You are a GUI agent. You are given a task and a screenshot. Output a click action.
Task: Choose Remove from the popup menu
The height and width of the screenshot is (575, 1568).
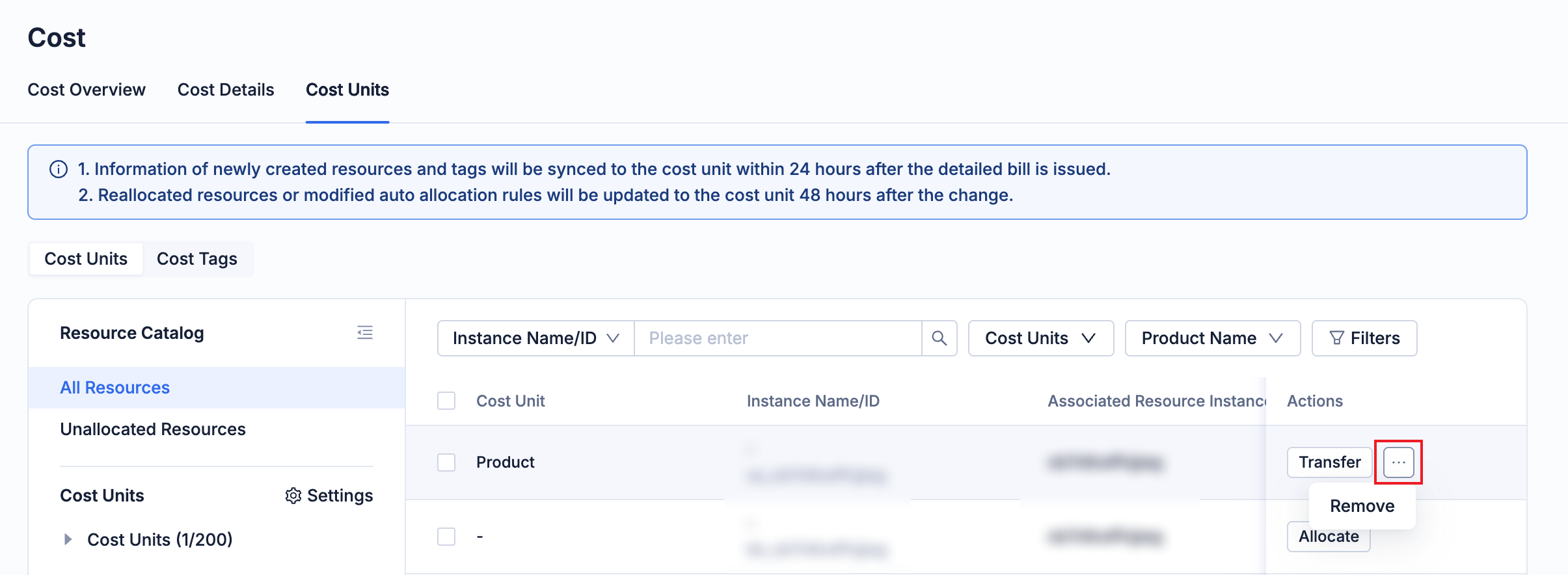(x=1362, y=506)
